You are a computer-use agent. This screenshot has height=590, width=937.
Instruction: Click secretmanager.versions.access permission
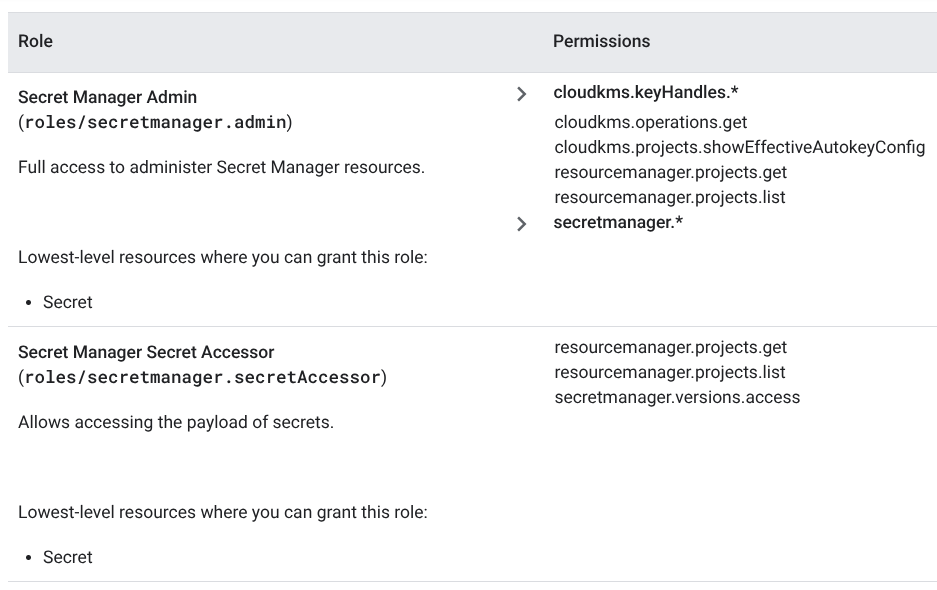(677, 398)
